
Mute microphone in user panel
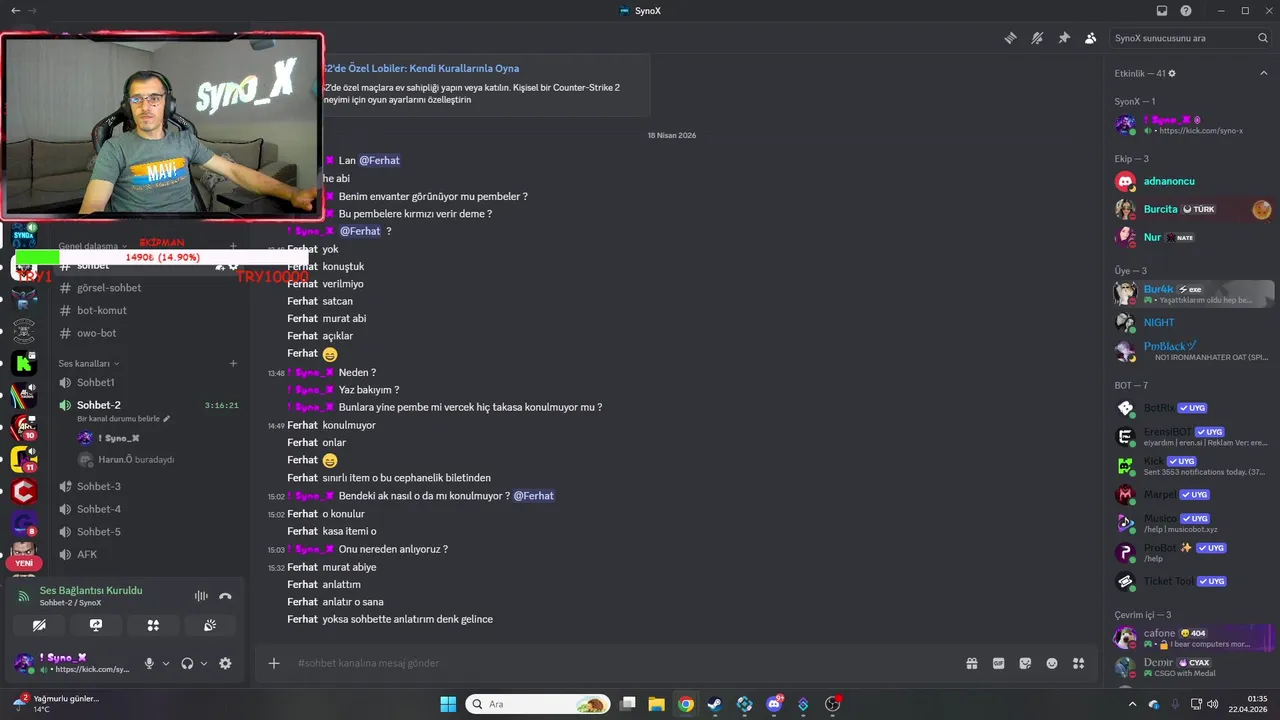click(149, 663)
